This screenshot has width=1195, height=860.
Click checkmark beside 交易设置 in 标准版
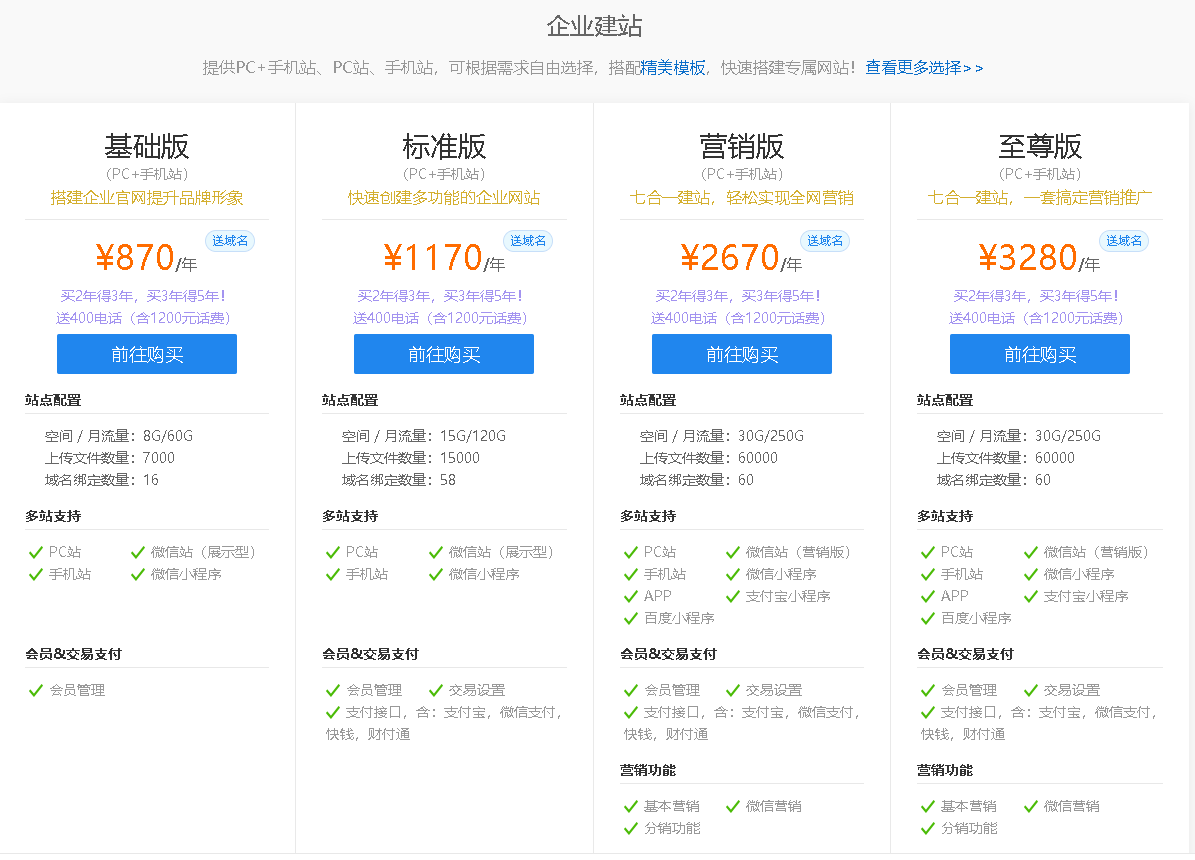click(x=436, y=690)
